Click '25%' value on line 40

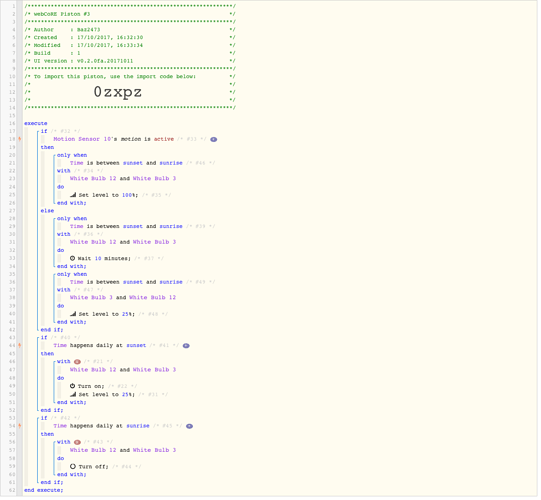[127, 315]
